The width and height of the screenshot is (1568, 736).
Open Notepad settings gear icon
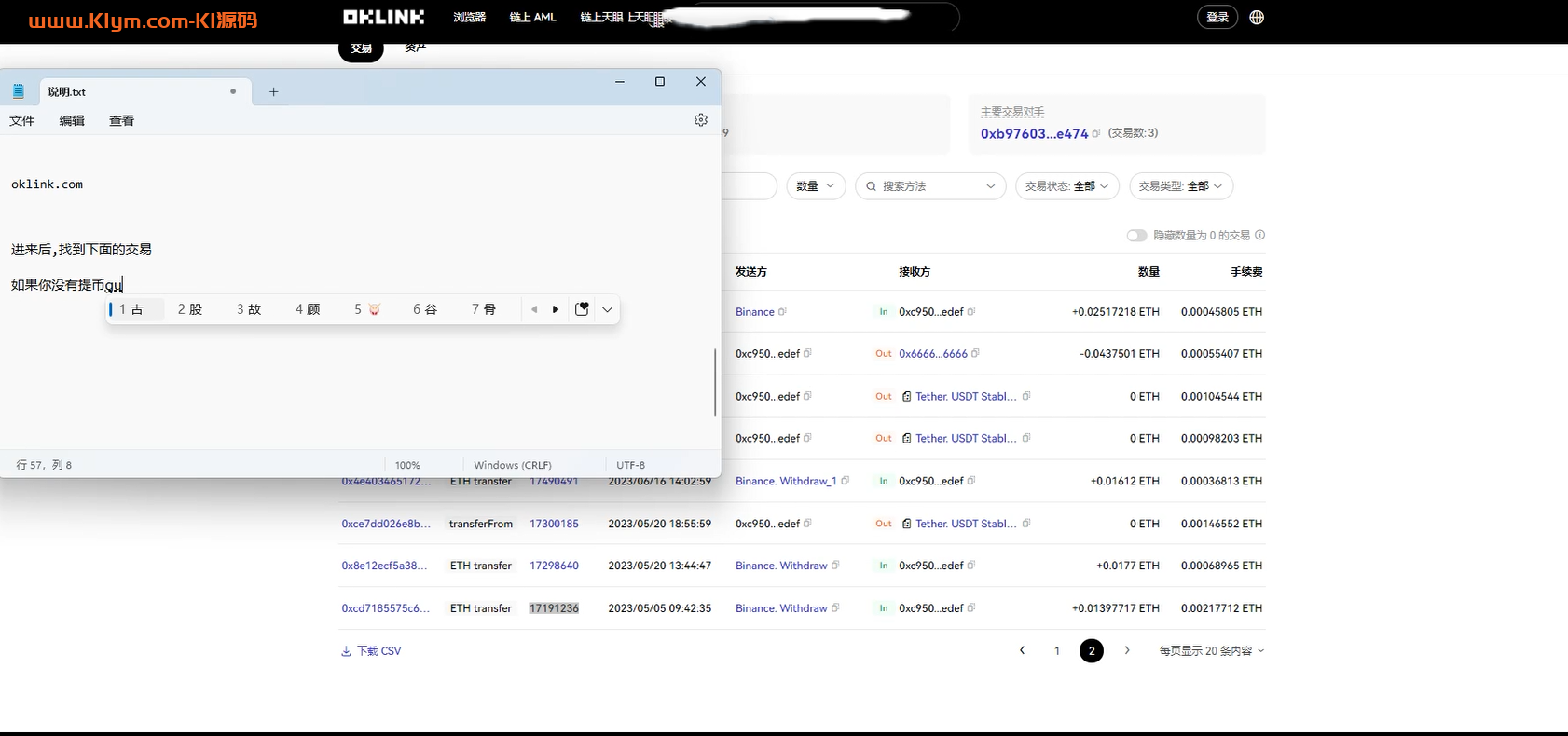coord(701,120)
